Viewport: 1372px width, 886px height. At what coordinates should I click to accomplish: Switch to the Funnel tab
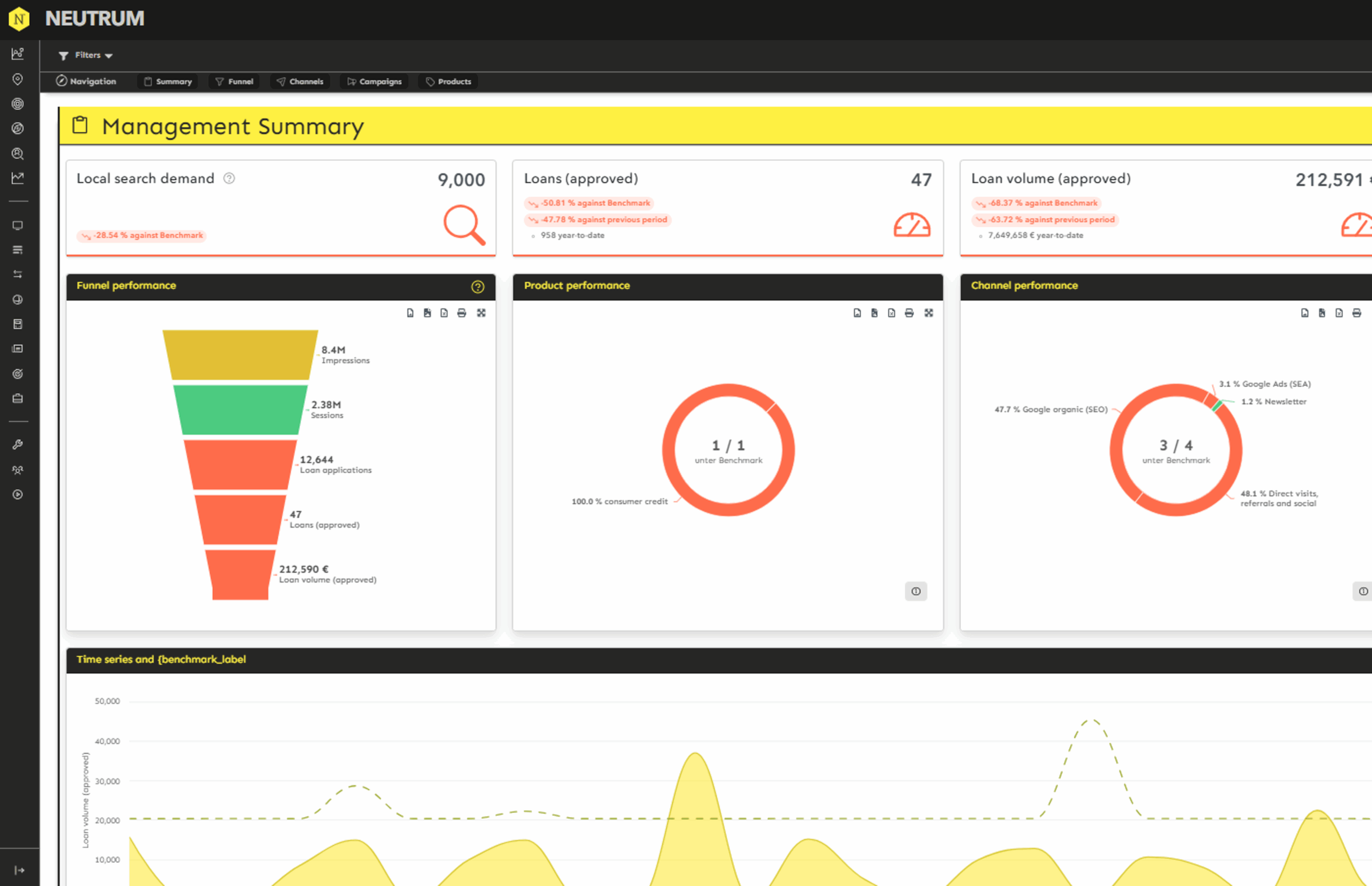pos(234,81)
